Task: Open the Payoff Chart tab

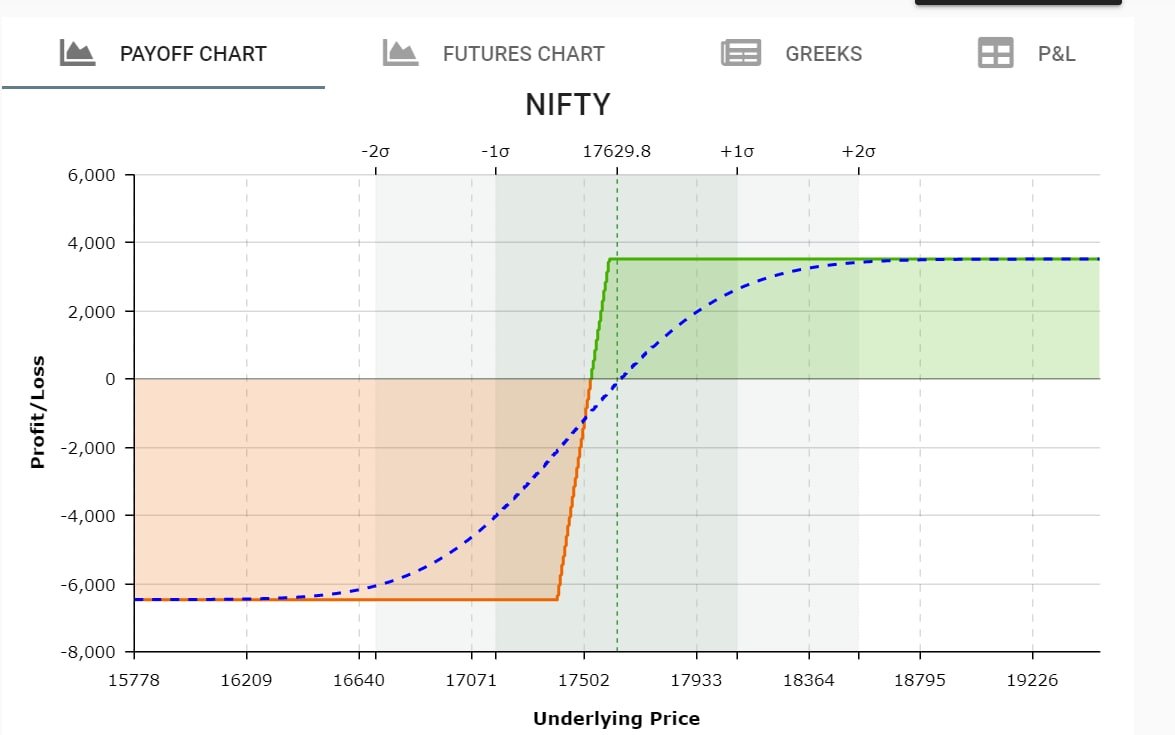Action: coord(163,54)
